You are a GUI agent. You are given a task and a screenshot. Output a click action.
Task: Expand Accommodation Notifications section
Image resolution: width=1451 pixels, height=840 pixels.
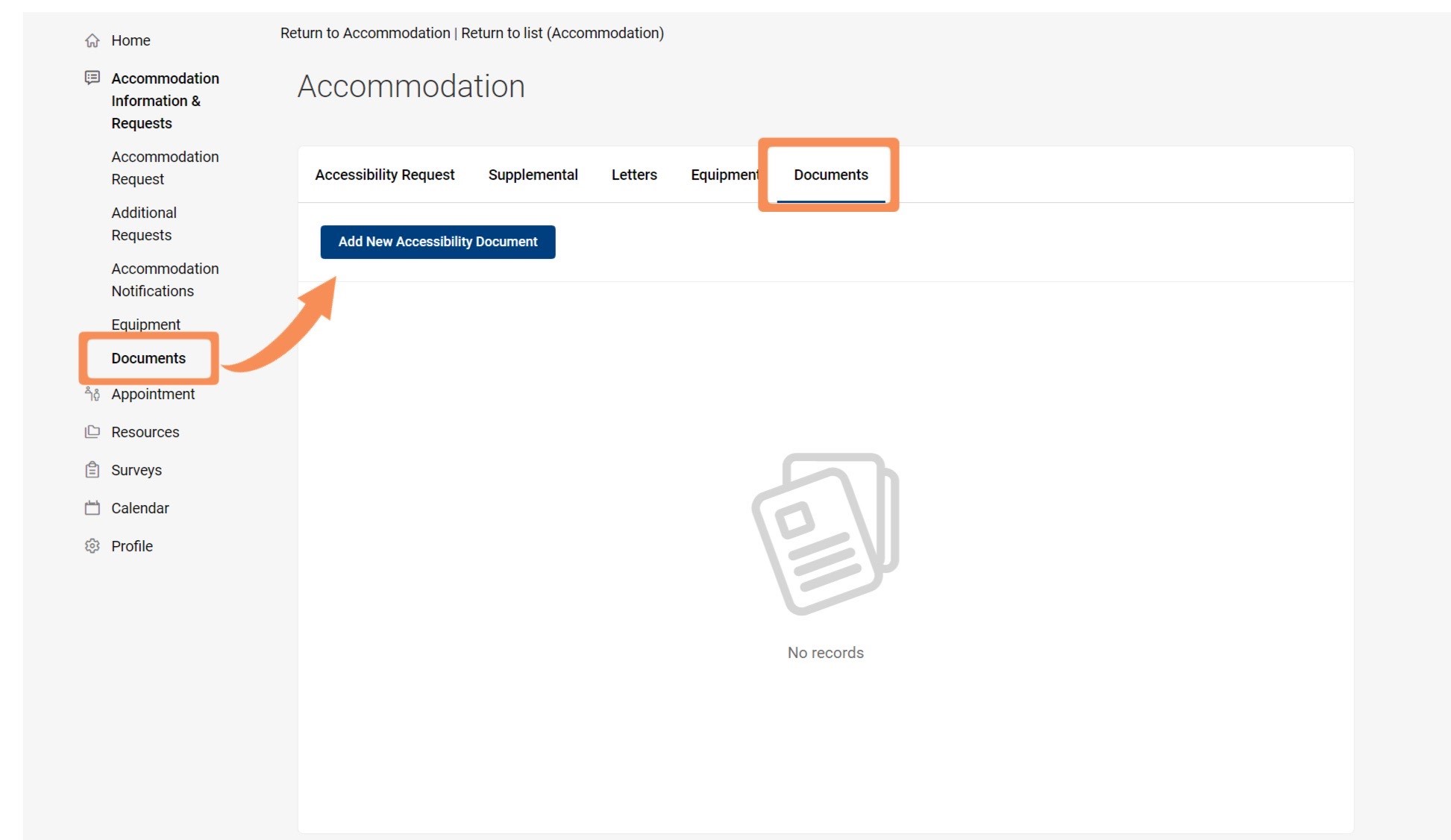point(164,280)
